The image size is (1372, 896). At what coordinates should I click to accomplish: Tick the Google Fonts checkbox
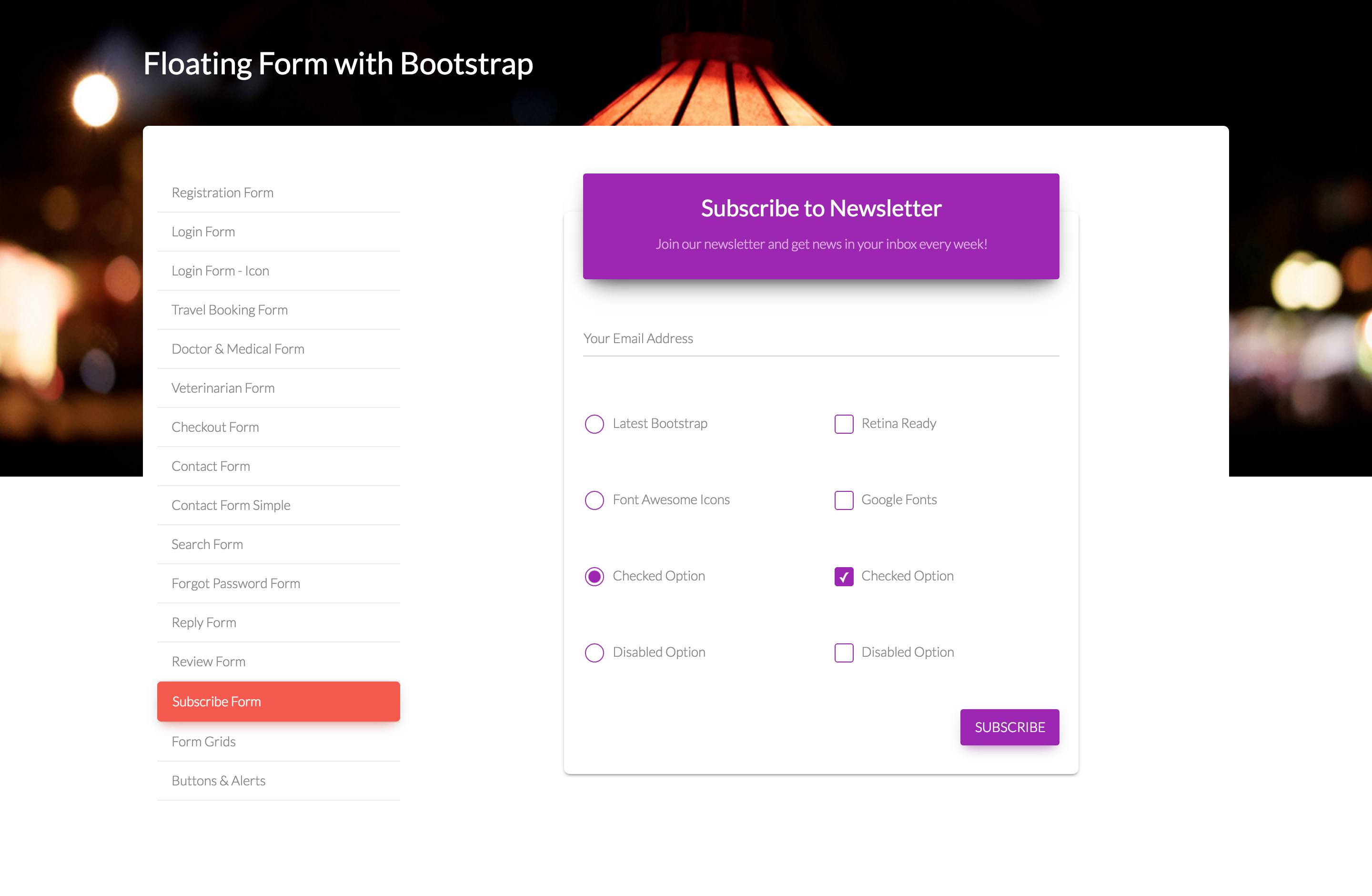(843, 500)
